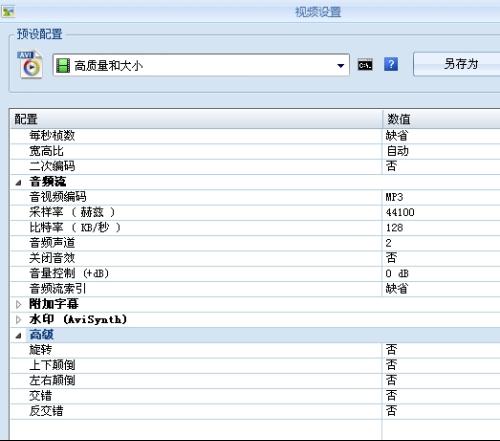Select the 宽高比 row
This screenshot has width=500, height=441.
pyautogui.click(x=255, y=151)
